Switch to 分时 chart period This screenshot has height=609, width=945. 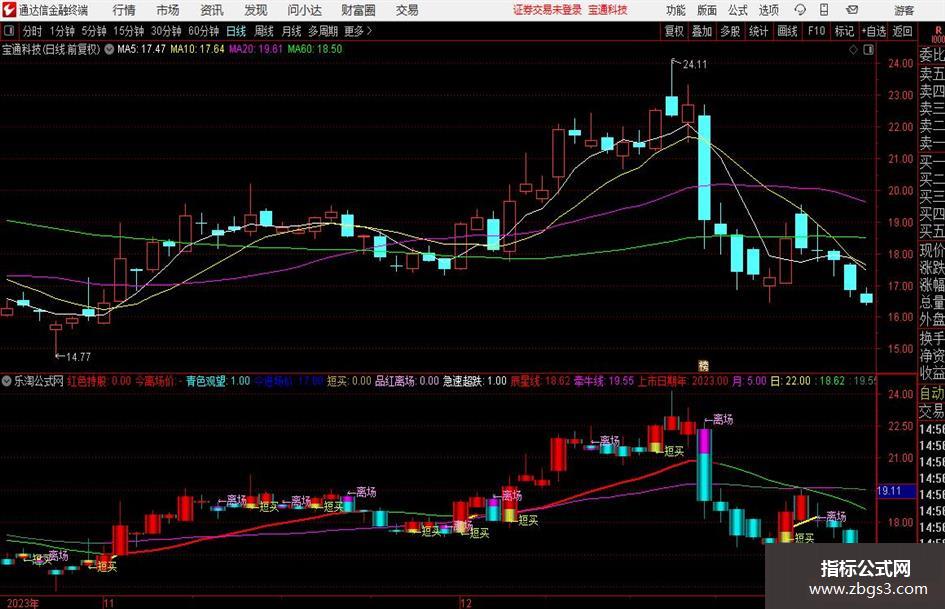[32, 31]
